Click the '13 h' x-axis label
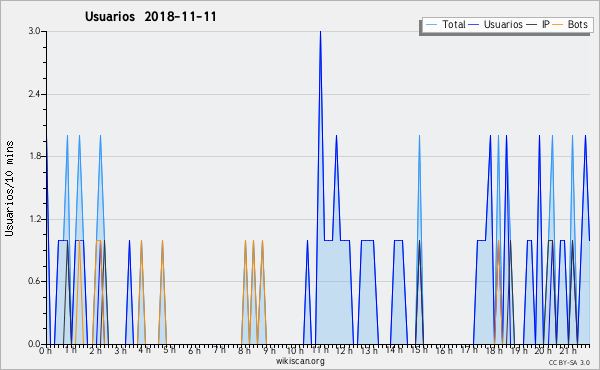The image size is (600, 370). [369, 350]
